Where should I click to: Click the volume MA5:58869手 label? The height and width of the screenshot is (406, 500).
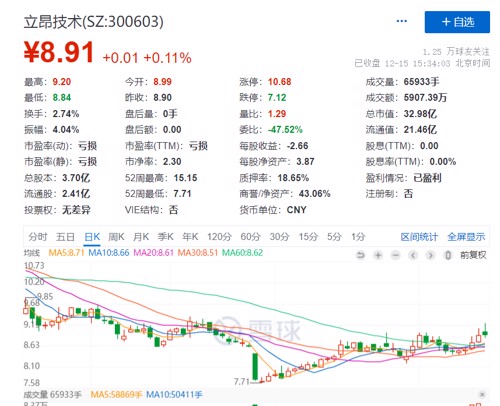click(117, 395)
